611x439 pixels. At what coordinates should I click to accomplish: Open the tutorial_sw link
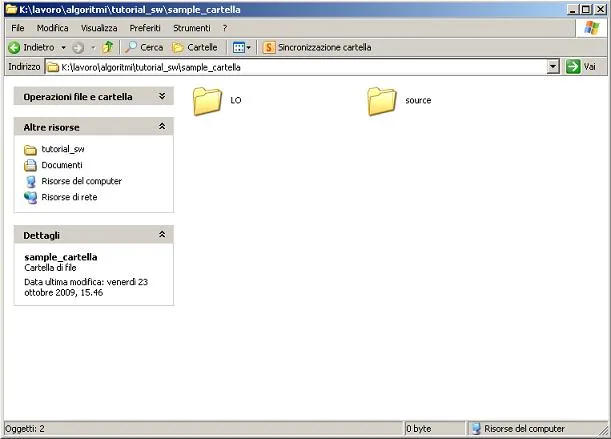pyautogui.click(x=63, y=149)
